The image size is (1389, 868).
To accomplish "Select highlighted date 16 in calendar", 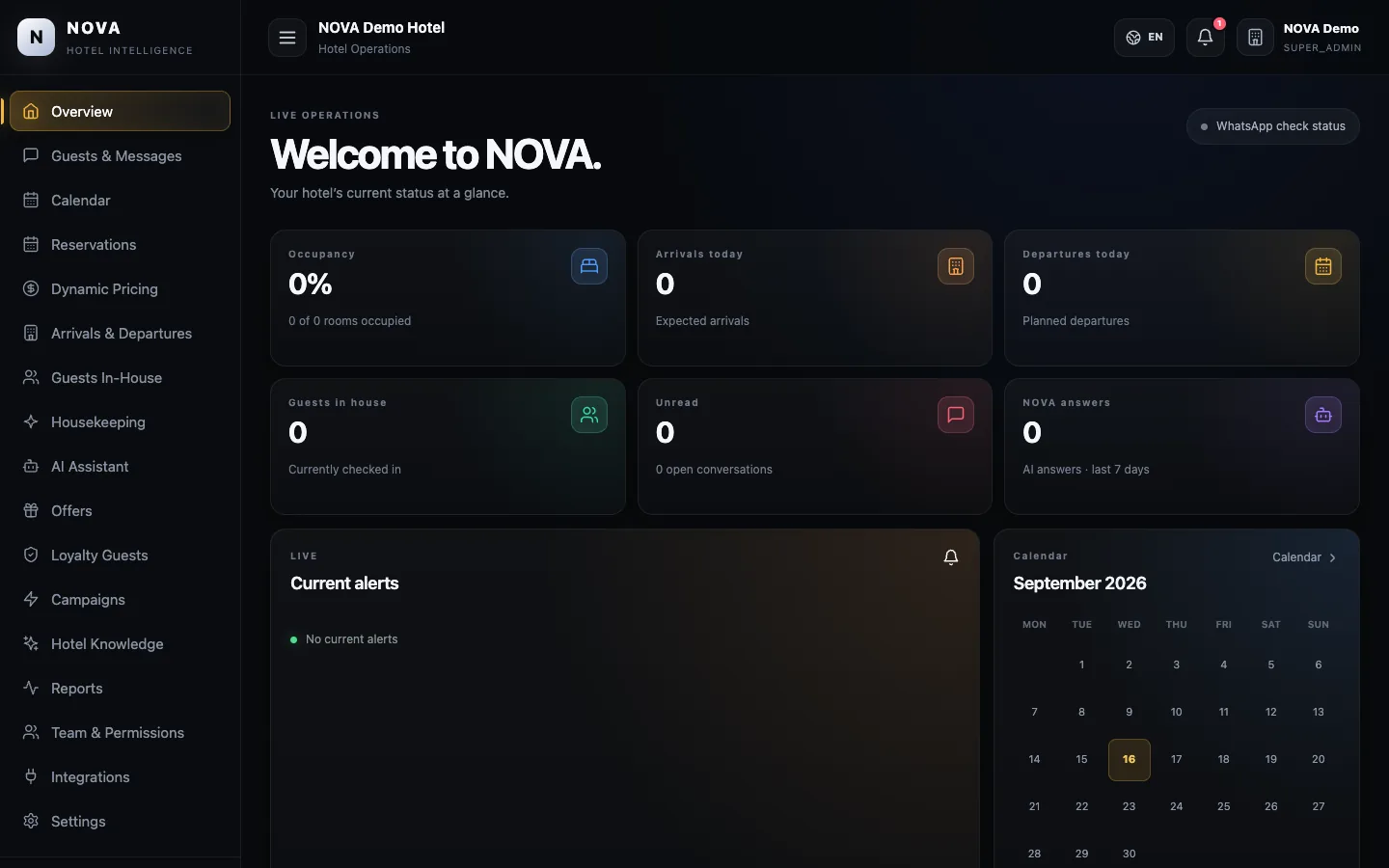I will click(x=1129, y=759).
